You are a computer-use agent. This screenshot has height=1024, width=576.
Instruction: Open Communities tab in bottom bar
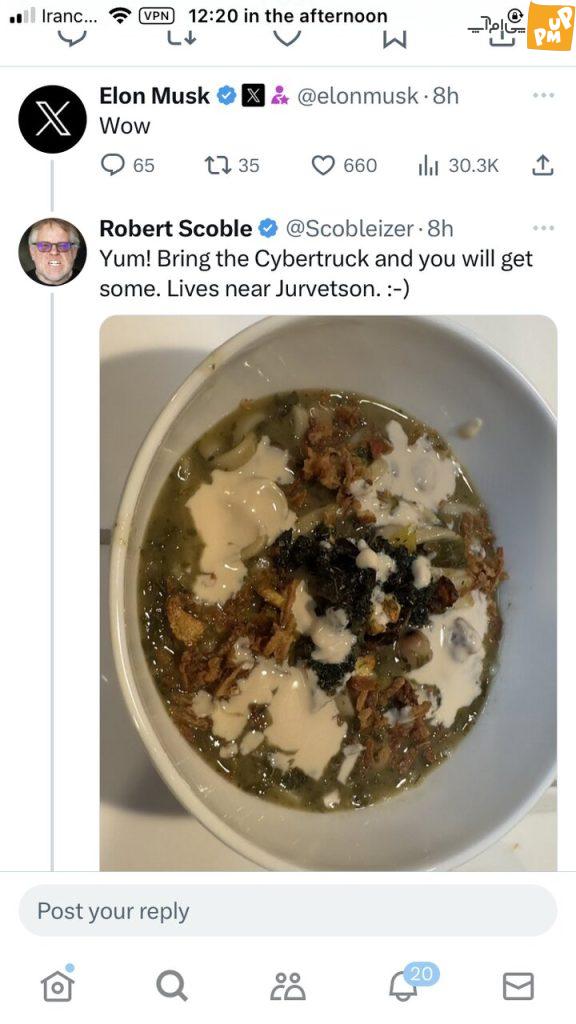pyautogui.click(x=288, y=986)
